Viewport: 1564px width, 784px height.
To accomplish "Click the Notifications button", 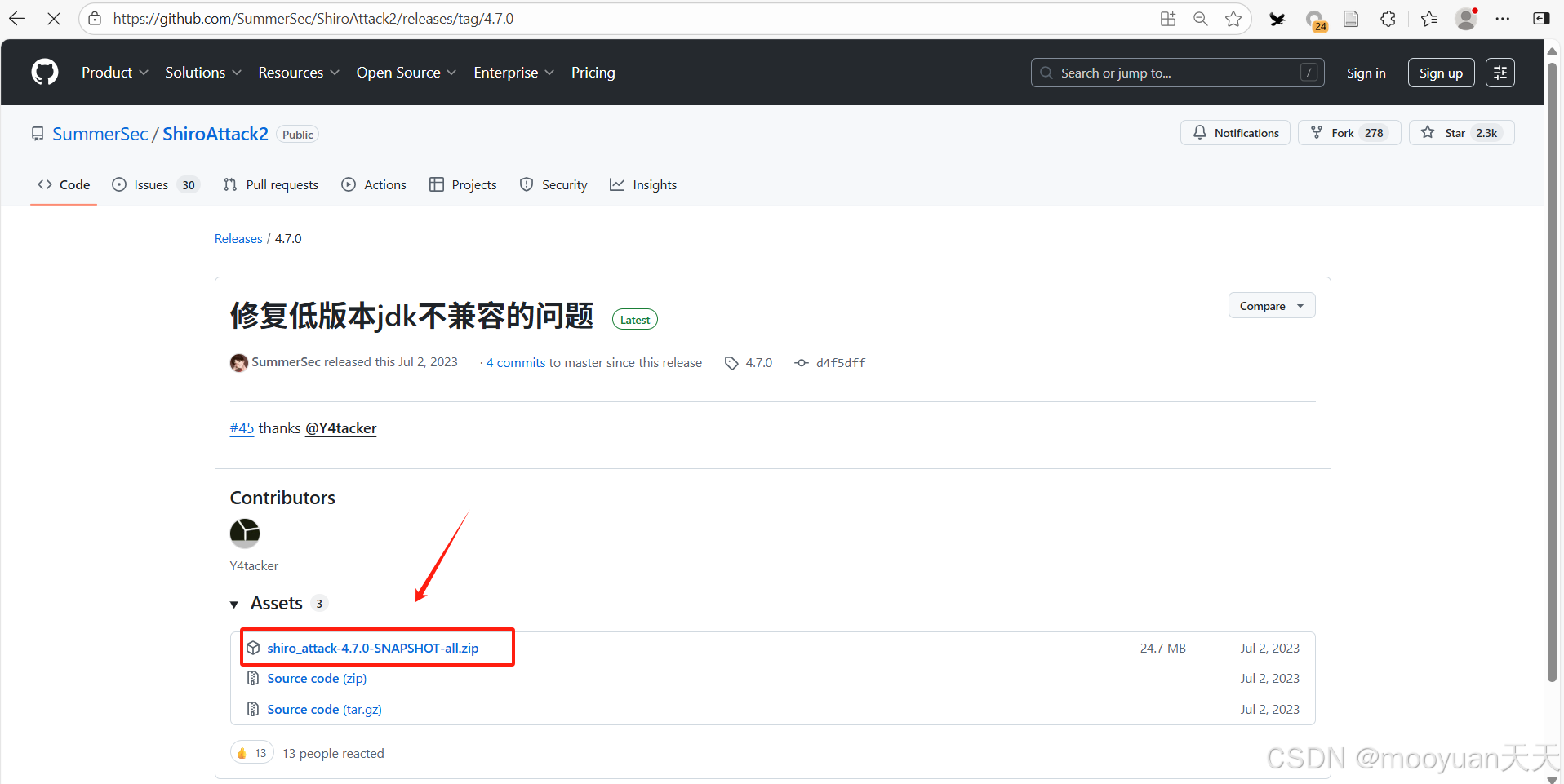I will [1235, 133].
